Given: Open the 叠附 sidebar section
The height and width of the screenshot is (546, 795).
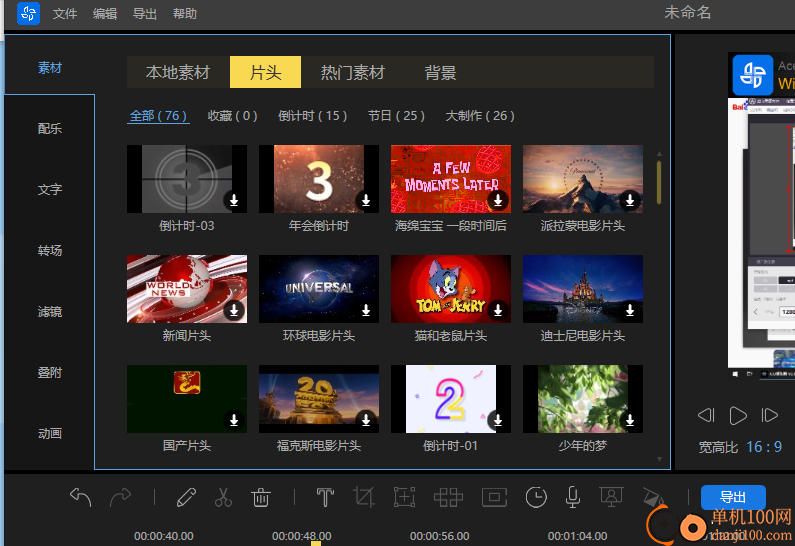Looking at the screenshot, I should (50, 373).
